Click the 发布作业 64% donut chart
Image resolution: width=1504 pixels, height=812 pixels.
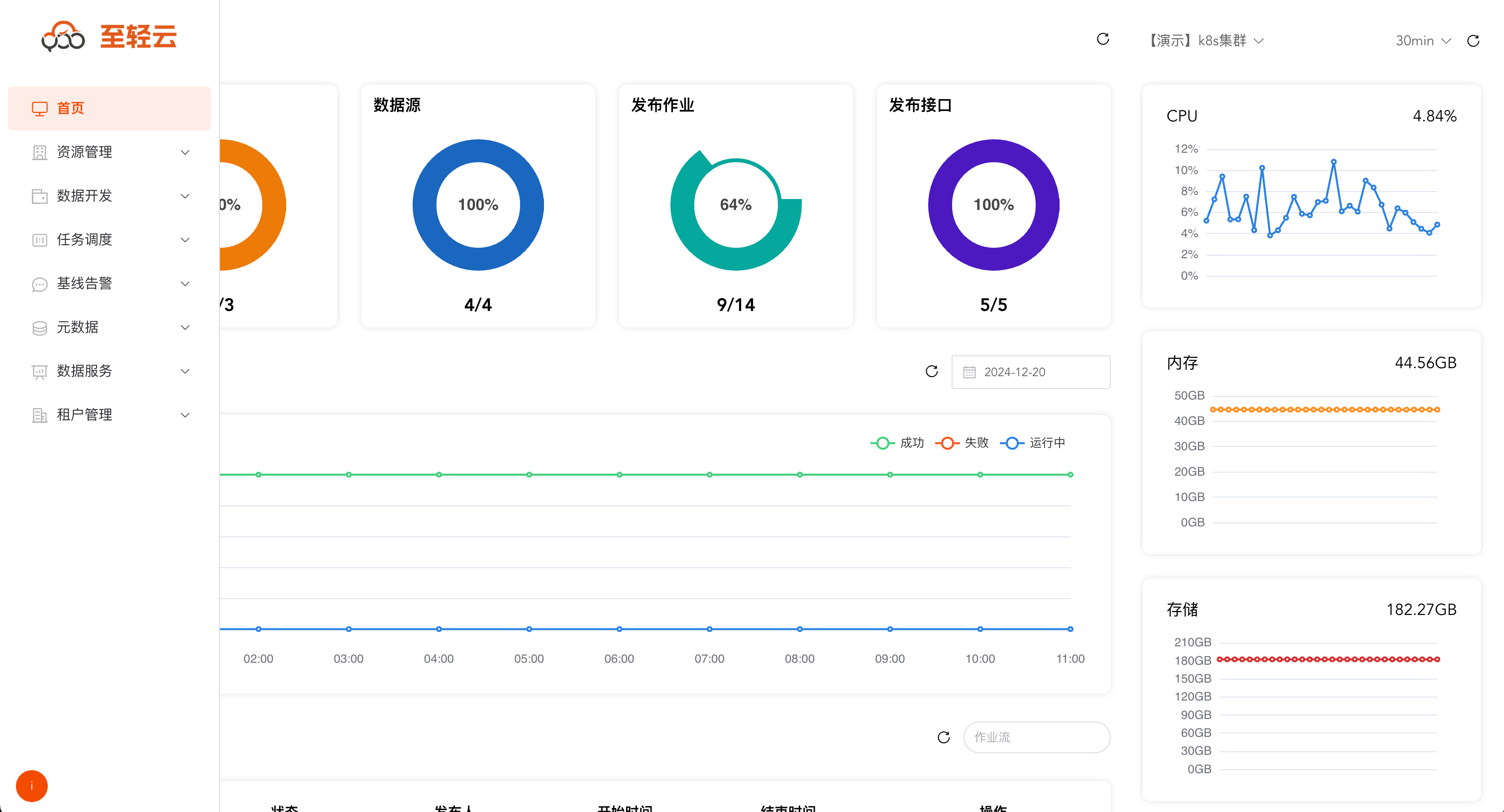[x=736, y=205]
